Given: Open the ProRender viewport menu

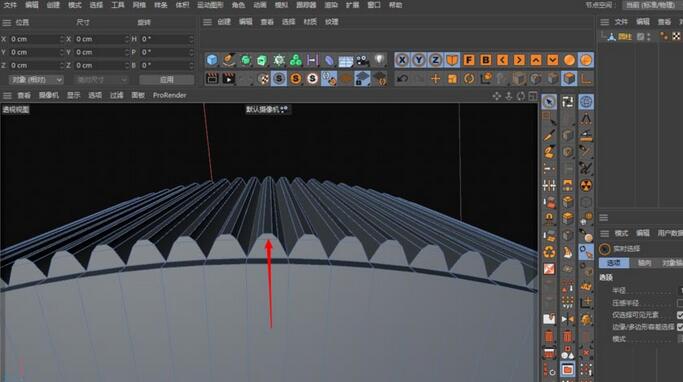Looking at the screenshot, I should [169, 95].
